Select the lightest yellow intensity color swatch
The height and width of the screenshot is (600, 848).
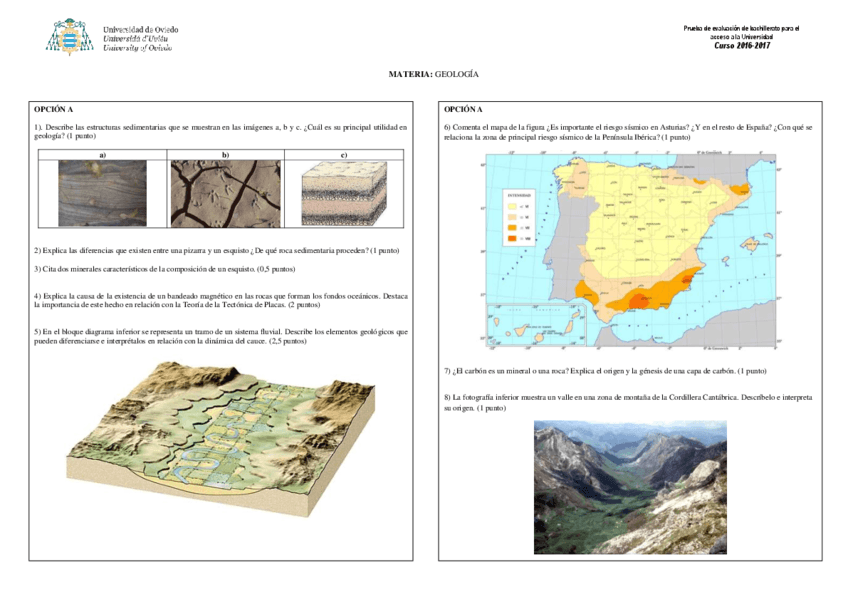pyautogui.click(x=512, y=206)
